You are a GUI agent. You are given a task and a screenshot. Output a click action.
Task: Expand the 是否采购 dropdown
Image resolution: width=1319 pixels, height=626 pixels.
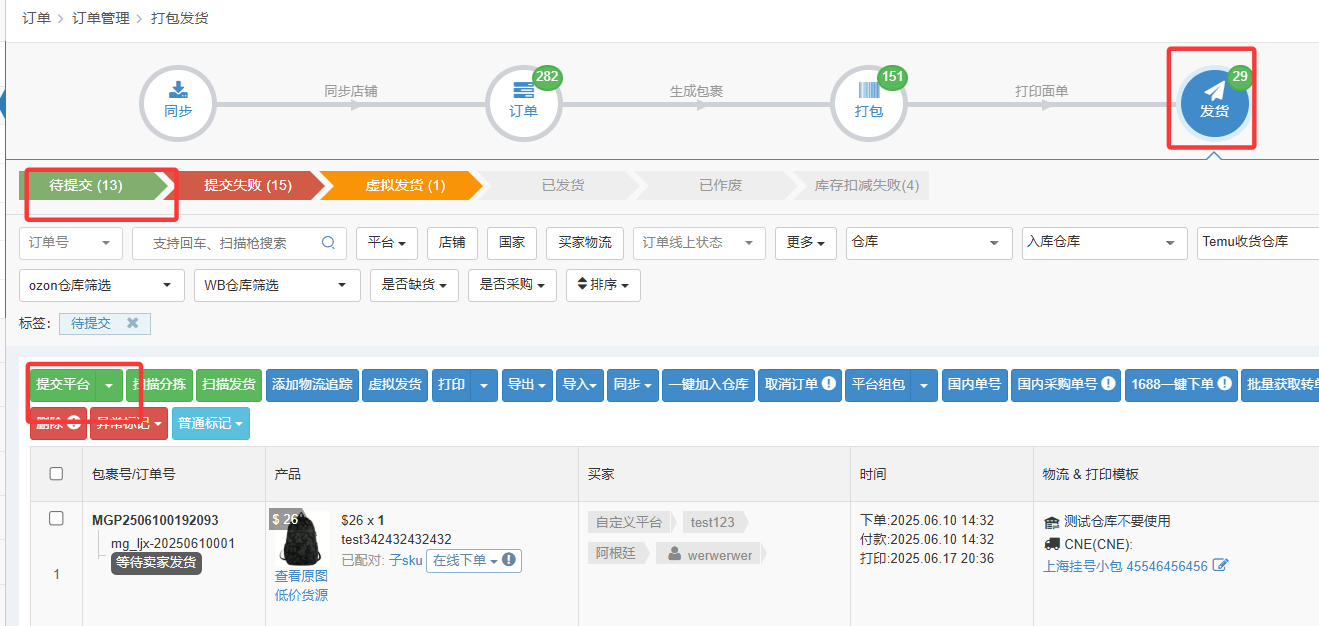512,285
